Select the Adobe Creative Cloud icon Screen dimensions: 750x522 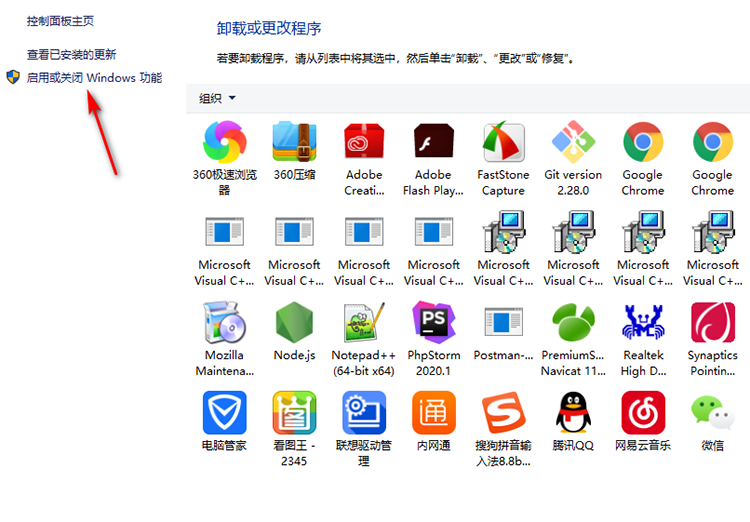click(x=364, y=142)
